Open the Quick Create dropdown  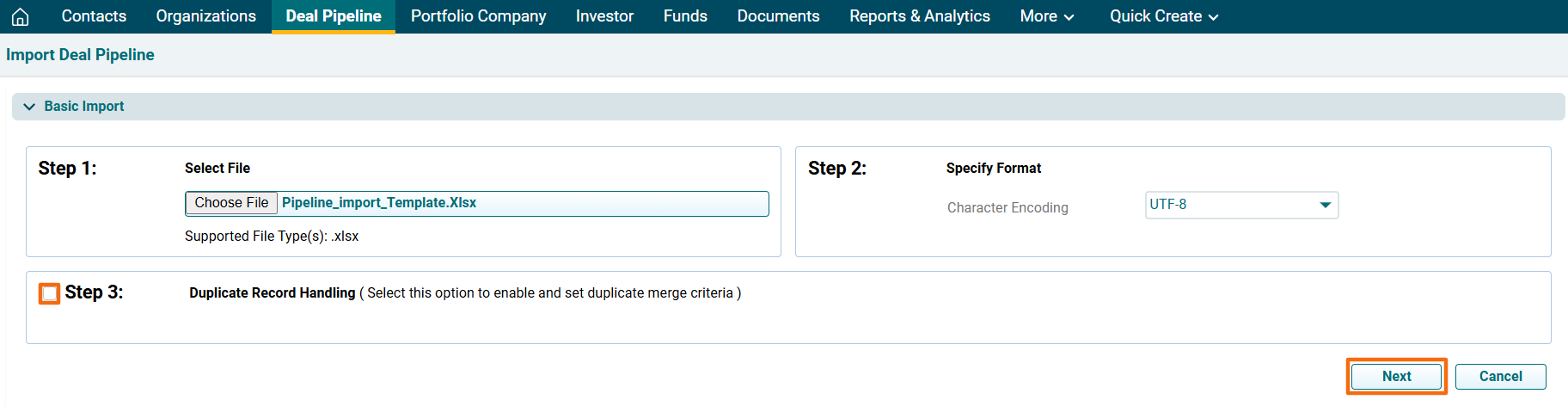tap(1163, 16)
